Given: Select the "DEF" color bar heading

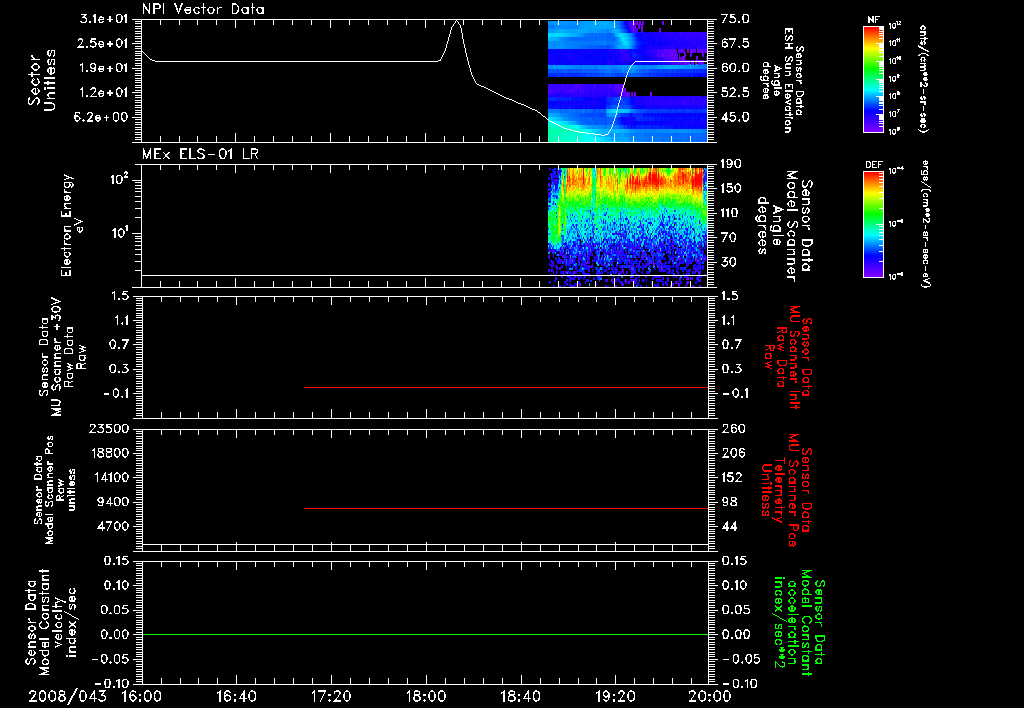Looking at the screenshot, I should pyautogui.click(x=873, y=165).
